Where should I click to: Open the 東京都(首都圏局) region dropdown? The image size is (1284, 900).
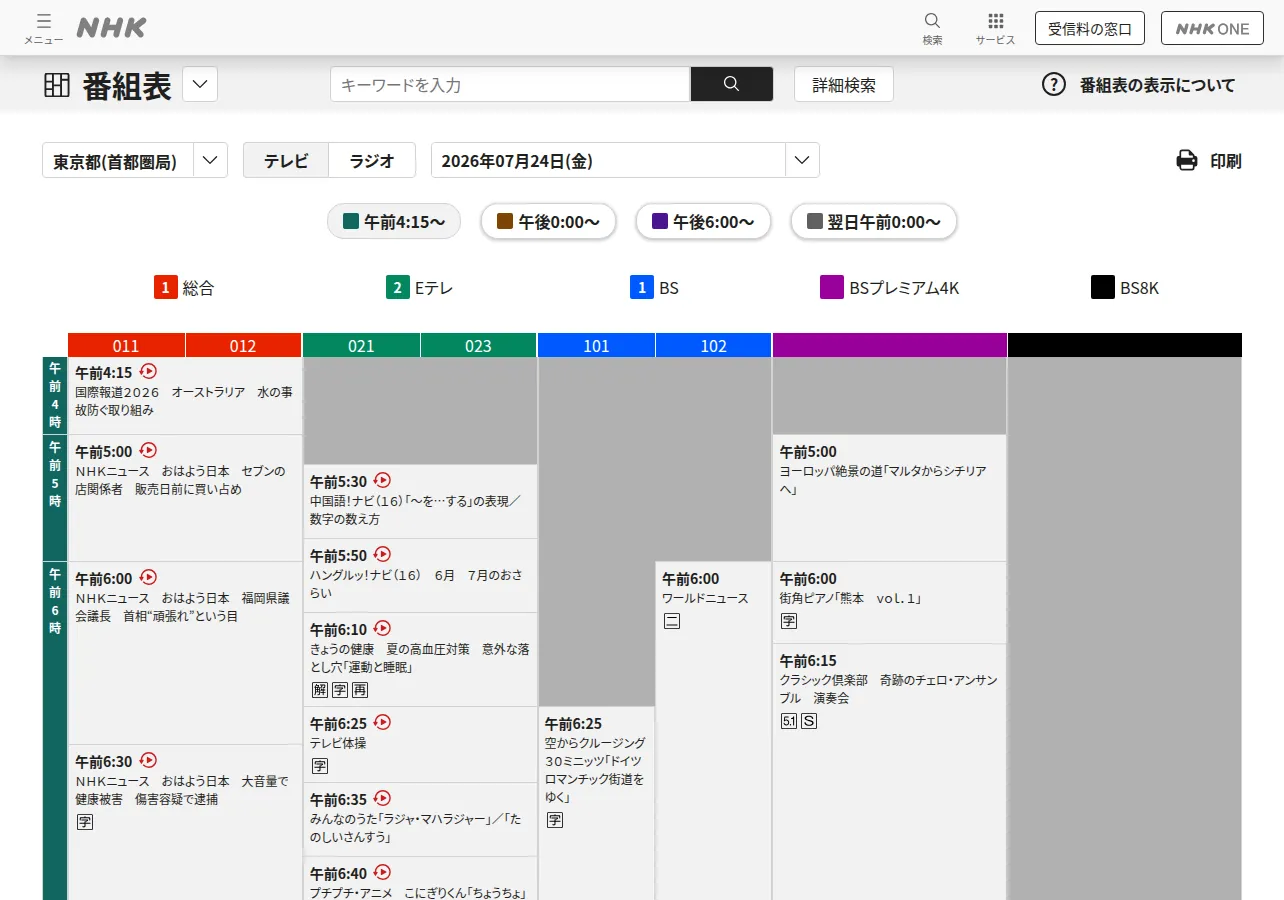click(135, 160)
